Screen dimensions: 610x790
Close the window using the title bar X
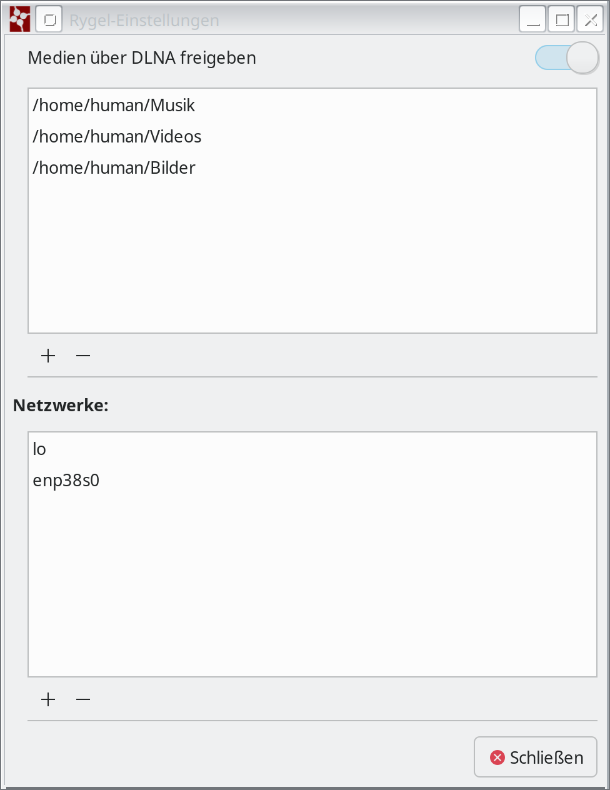(590, 19)
